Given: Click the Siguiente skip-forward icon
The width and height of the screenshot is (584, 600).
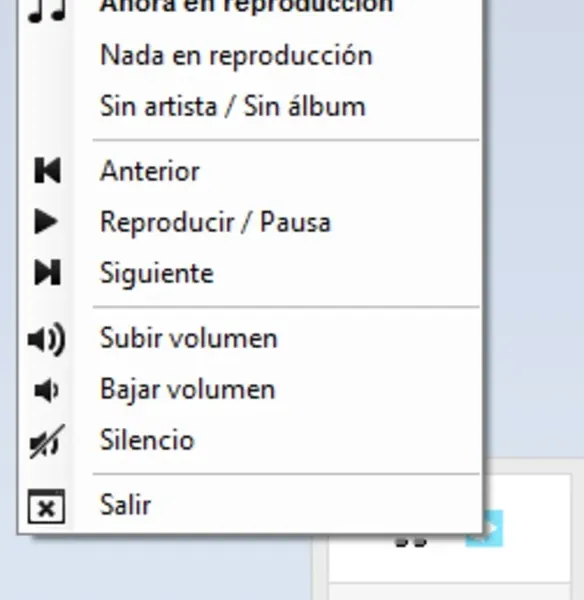Looking at the screenshot, I should click(47, 272).
